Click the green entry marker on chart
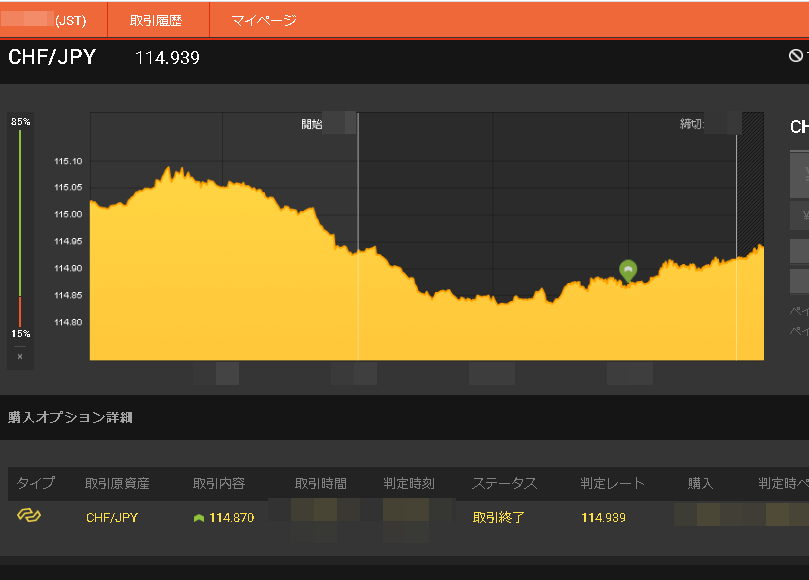Viewport: 809px width, 580px height. (628, 271)
